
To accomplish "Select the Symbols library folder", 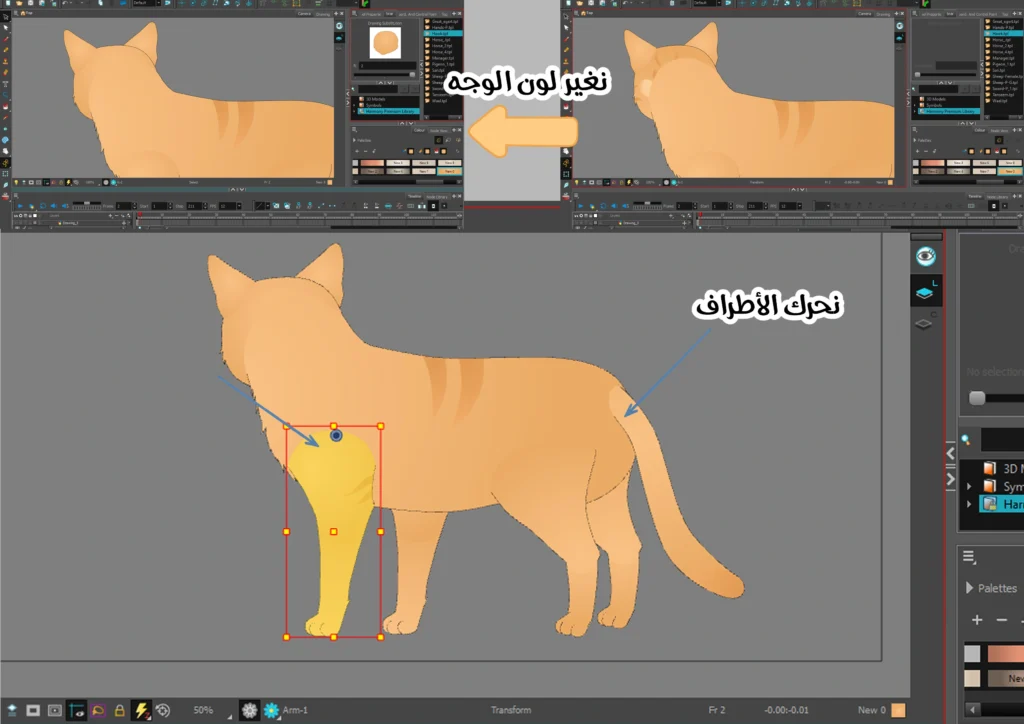I will tap(1003, 486).
